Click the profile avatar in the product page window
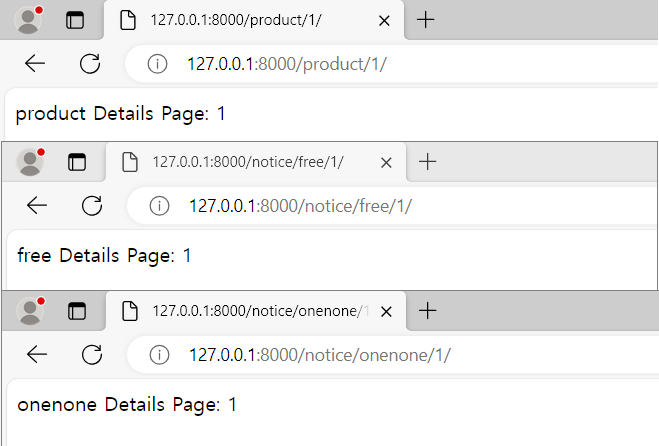The width and height of the screenshot is (659, 446). (28, 20)
